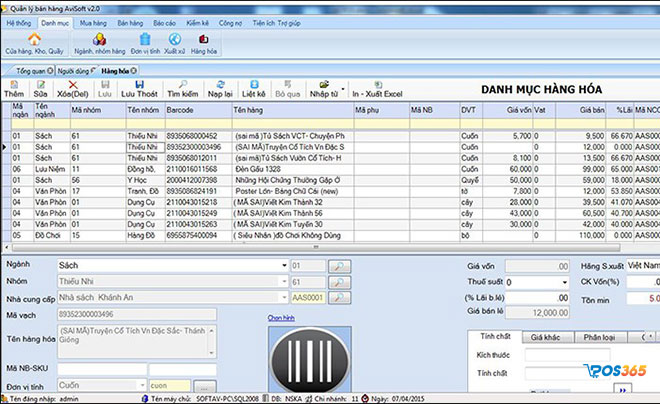660x404 pixels.
Task: Select the Giá khác tab
Action: coord(544,339)
